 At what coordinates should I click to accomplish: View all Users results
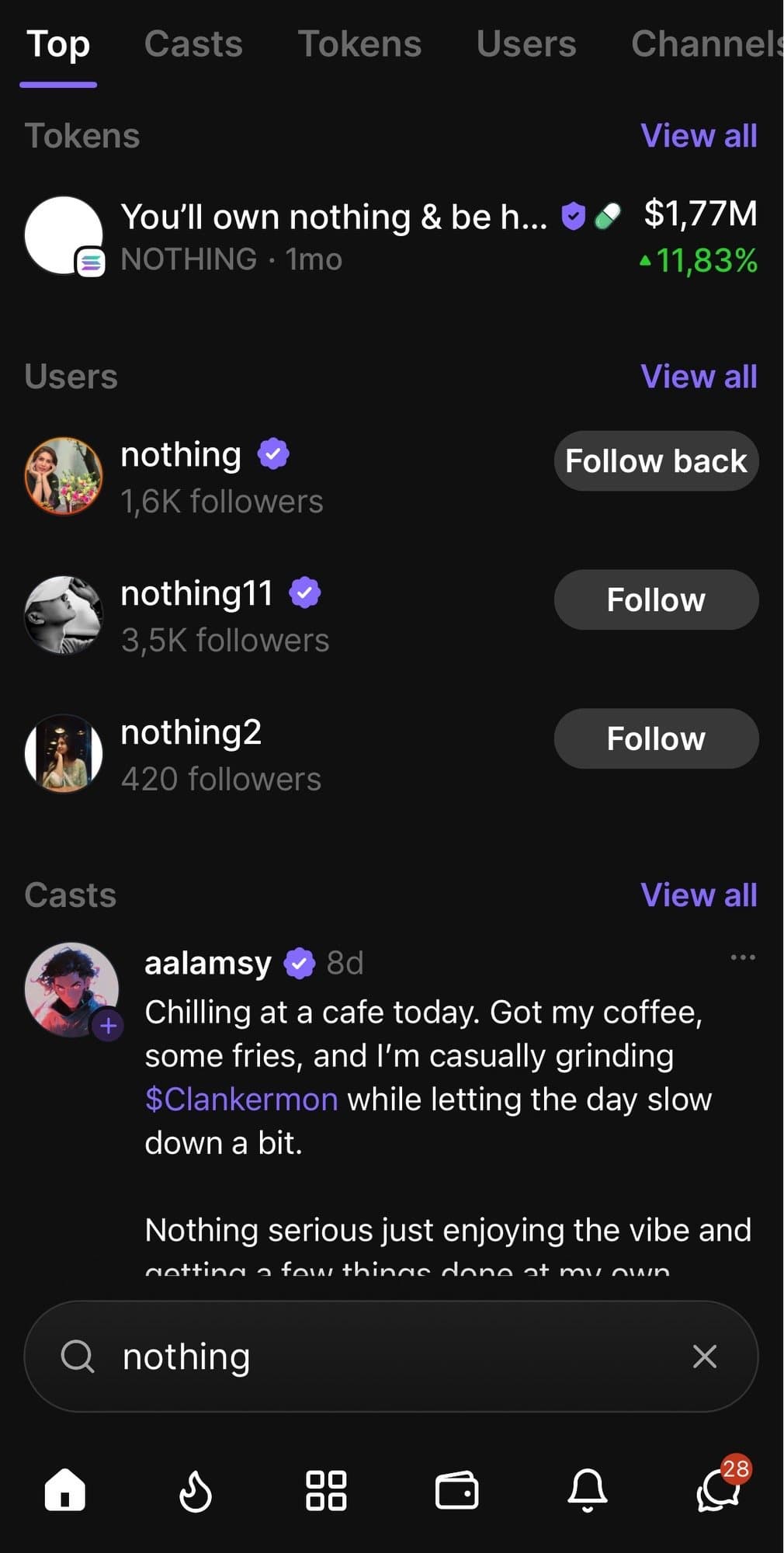[x=699, y=377]
